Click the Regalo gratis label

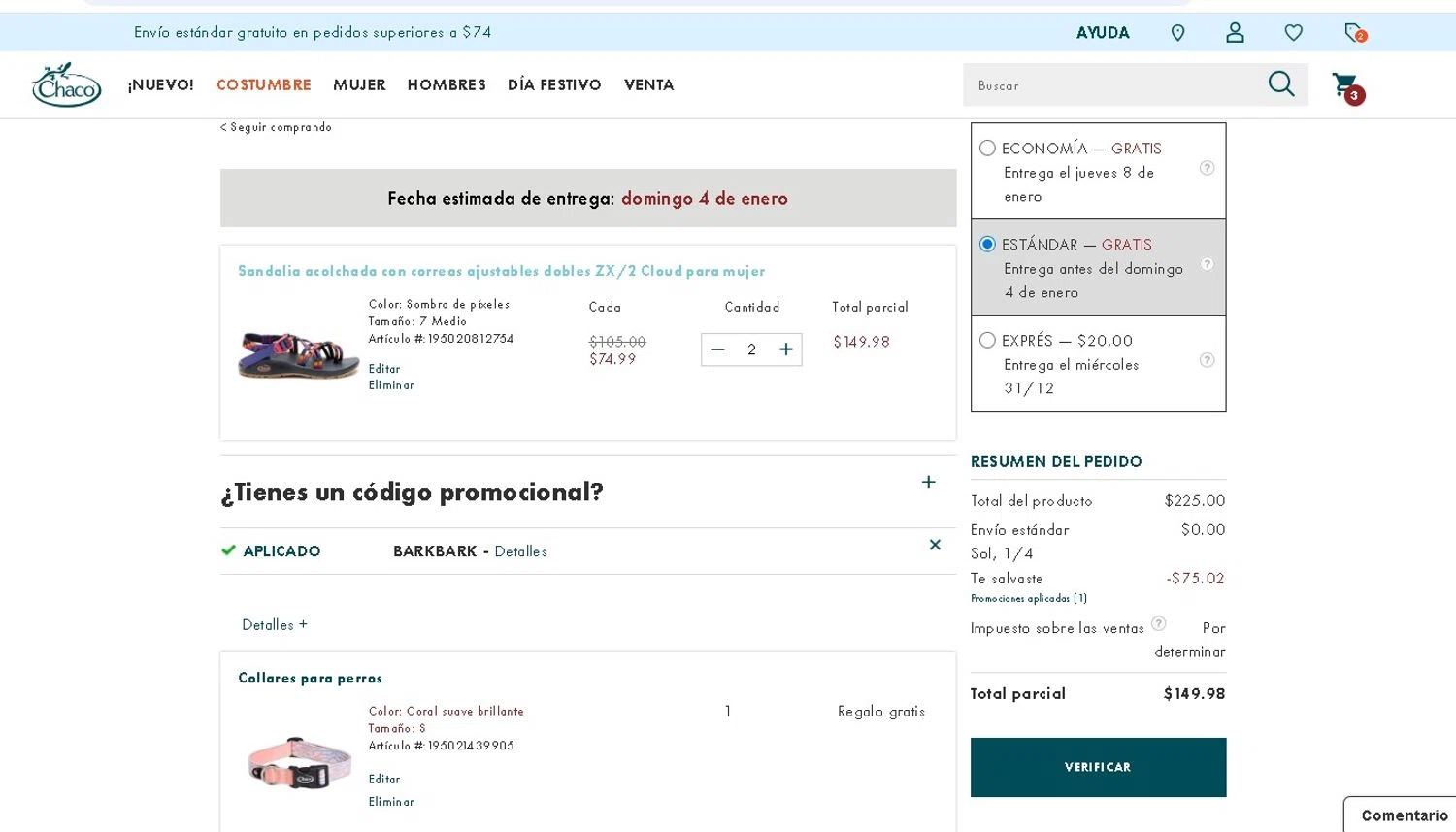point(881,712)
